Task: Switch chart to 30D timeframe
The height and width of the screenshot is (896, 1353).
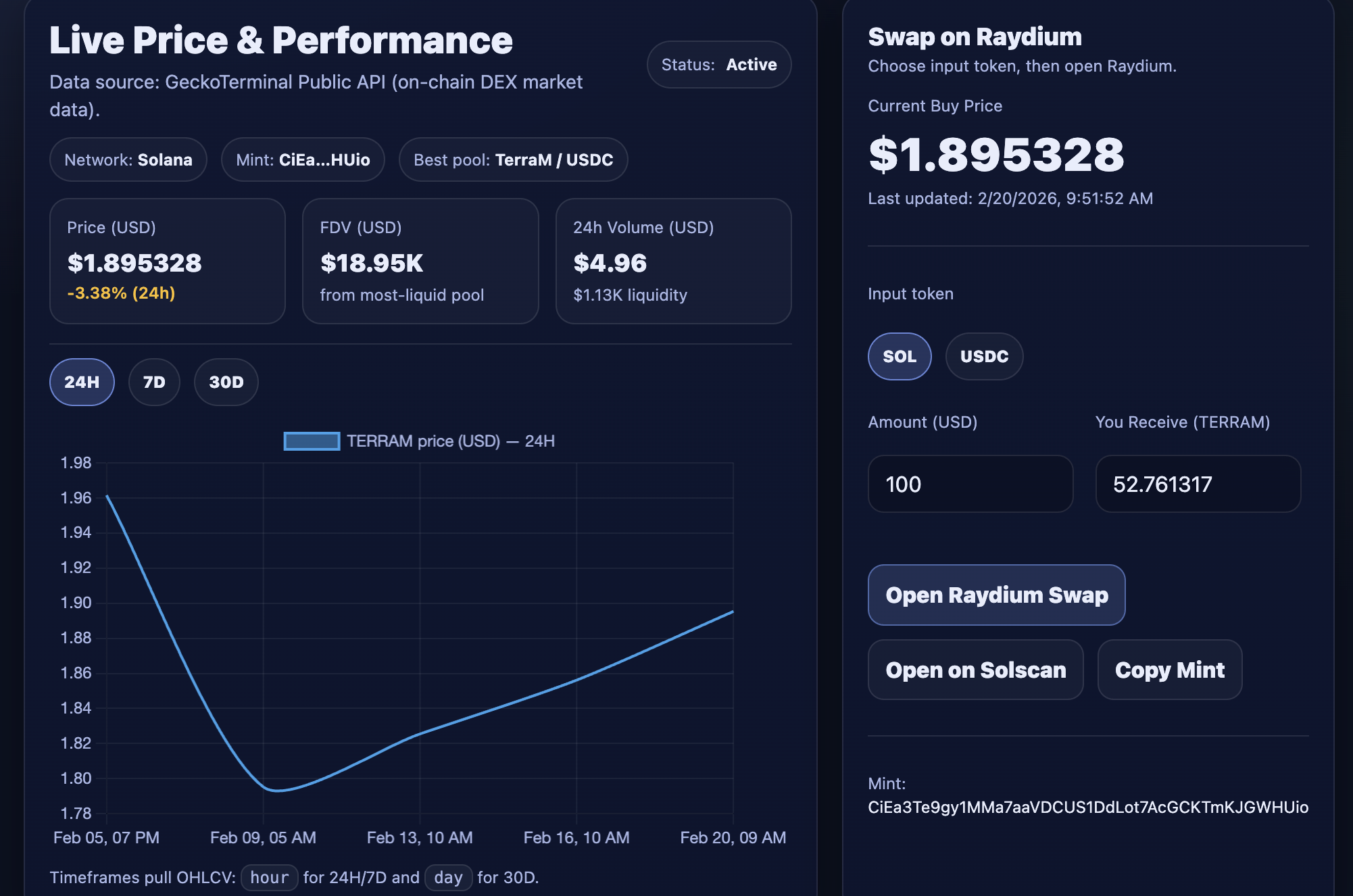Action: (x=226, y=382)
